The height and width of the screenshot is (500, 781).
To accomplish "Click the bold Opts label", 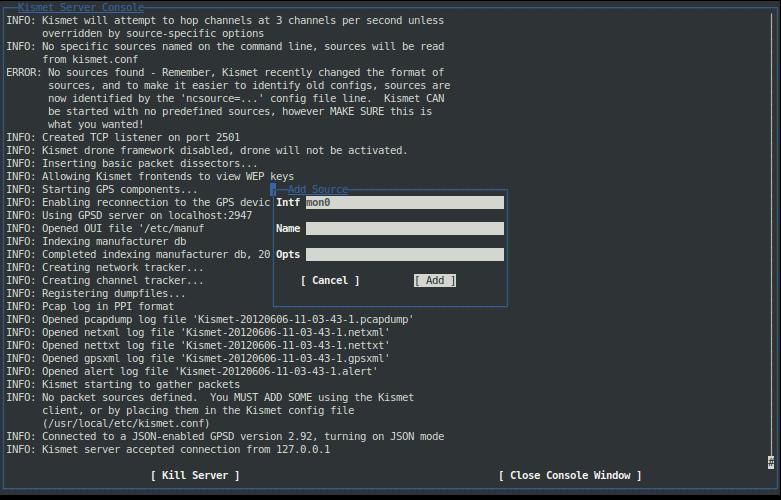I will 288,254.
